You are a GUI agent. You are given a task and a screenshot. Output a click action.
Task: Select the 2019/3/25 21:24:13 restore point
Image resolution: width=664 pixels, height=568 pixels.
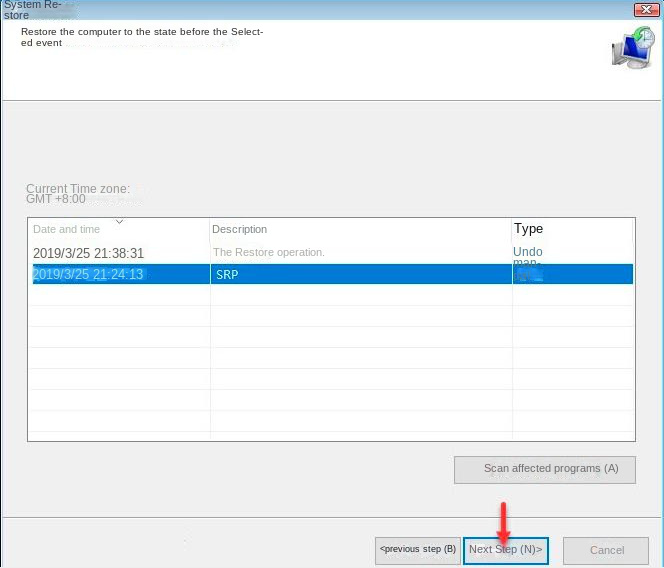click(89, 274)
